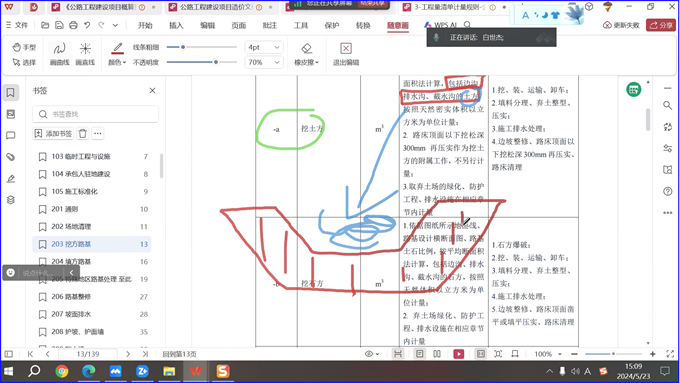680x383 pixels.
Task: Select the freehand curve drawing tool
Action: coord(59,54)
